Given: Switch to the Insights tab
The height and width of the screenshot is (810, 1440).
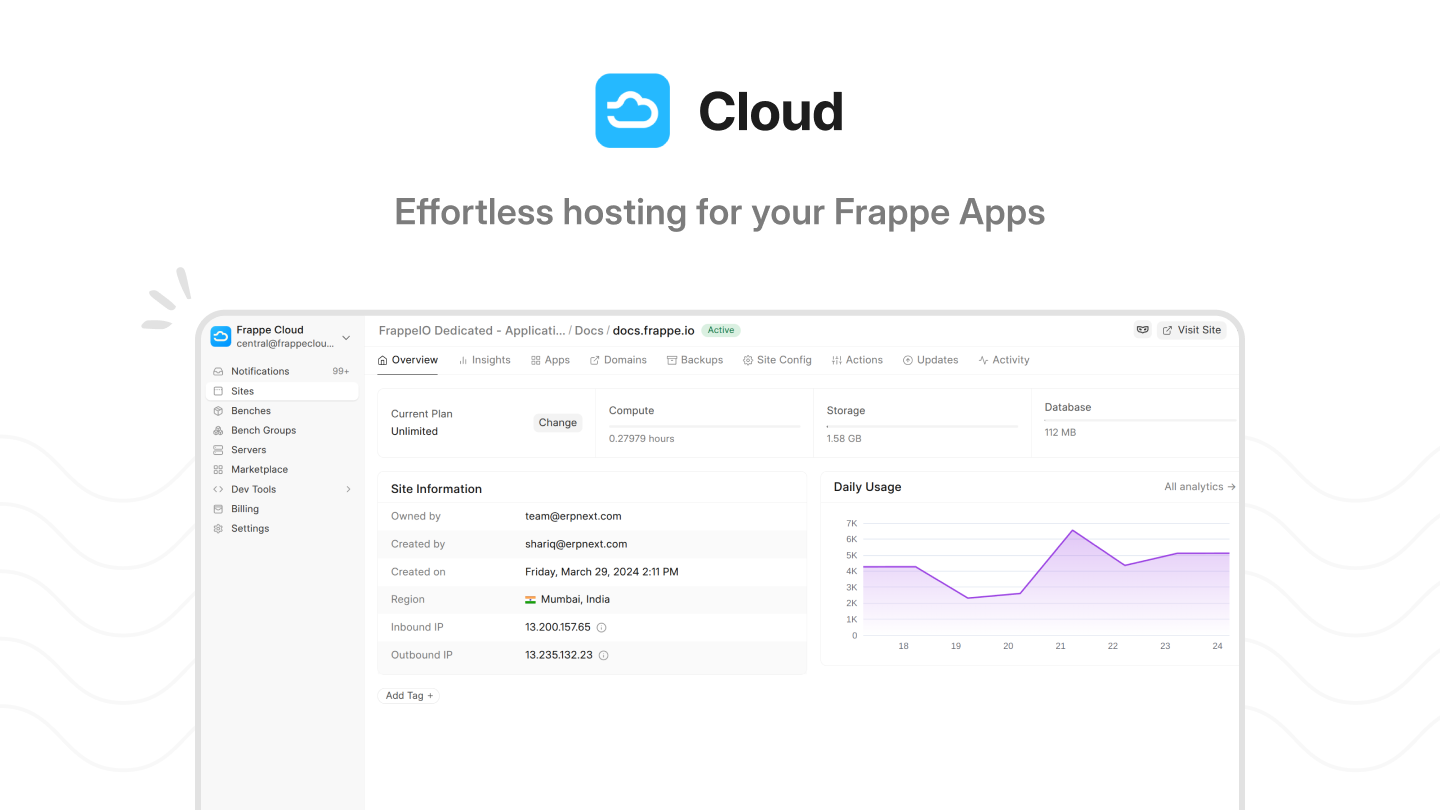Looking at the screenshot, I should [x=485, y=360].
